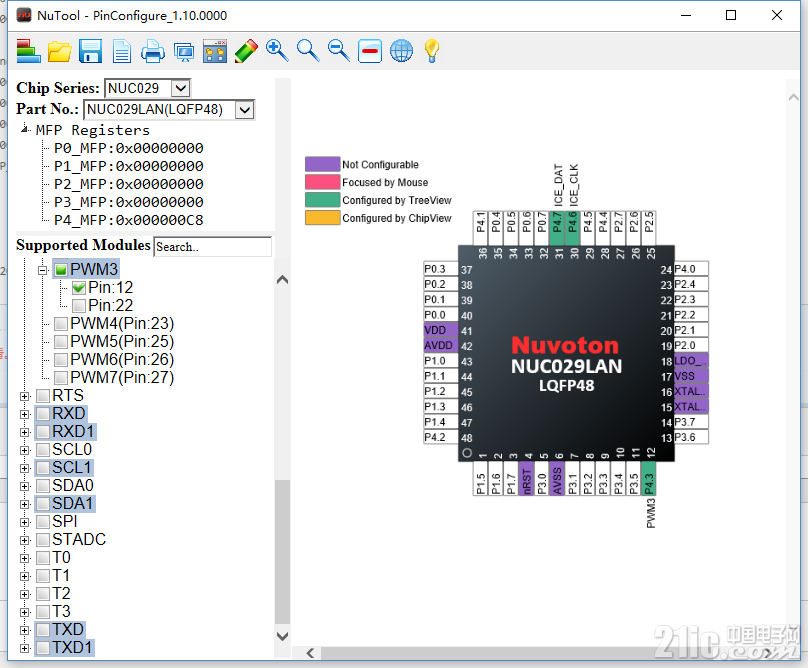Click the P3.7 pin on the chip
Viewport: 808px width, 668px height.
click(692, 422)
